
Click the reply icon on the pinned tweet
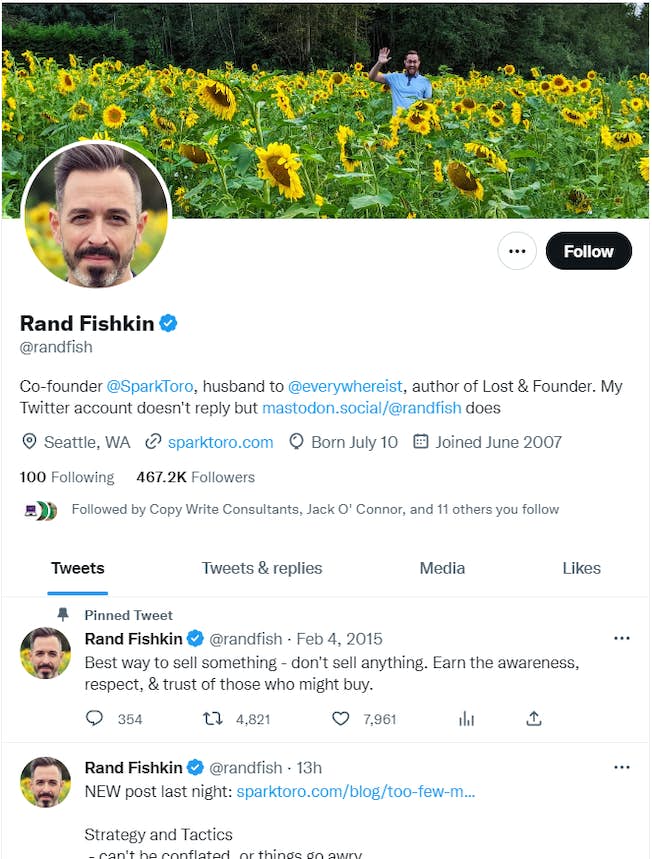[94, 719]
